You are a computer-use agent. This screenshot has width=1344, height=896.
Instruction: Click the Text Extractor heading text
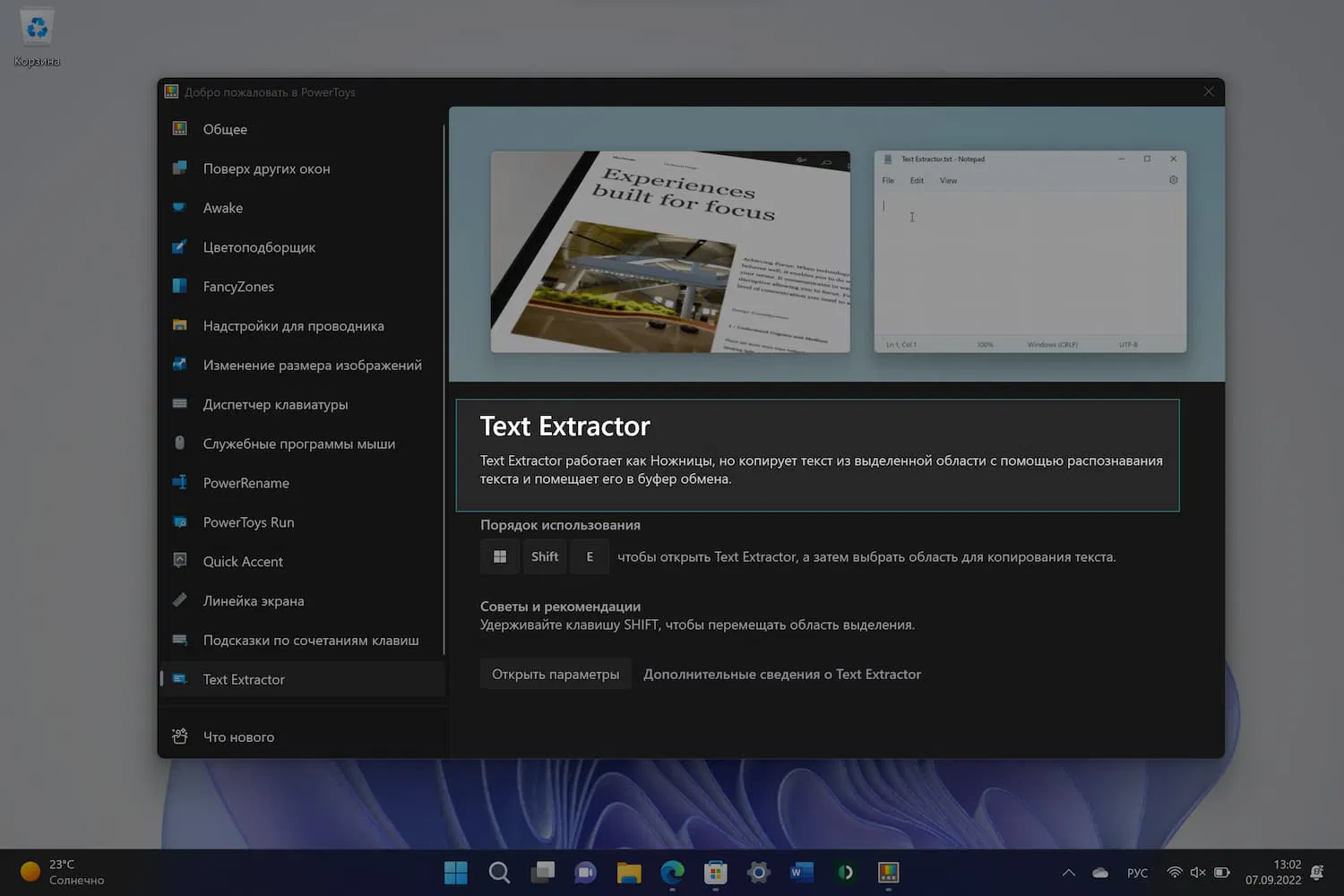(x=565, y=426)
